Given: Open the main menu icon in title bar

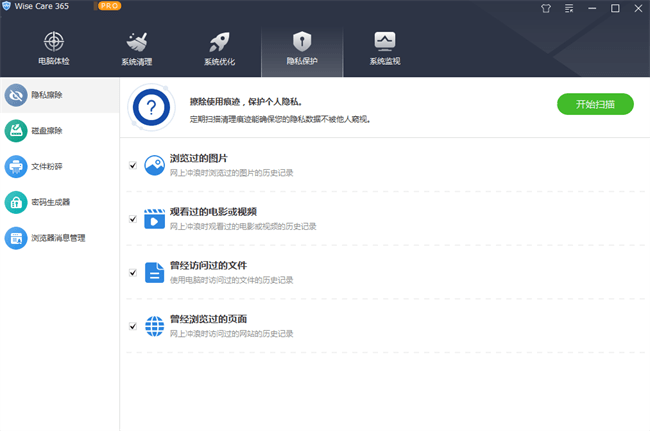Looking at the screenshot, I should tap(570, 7).
